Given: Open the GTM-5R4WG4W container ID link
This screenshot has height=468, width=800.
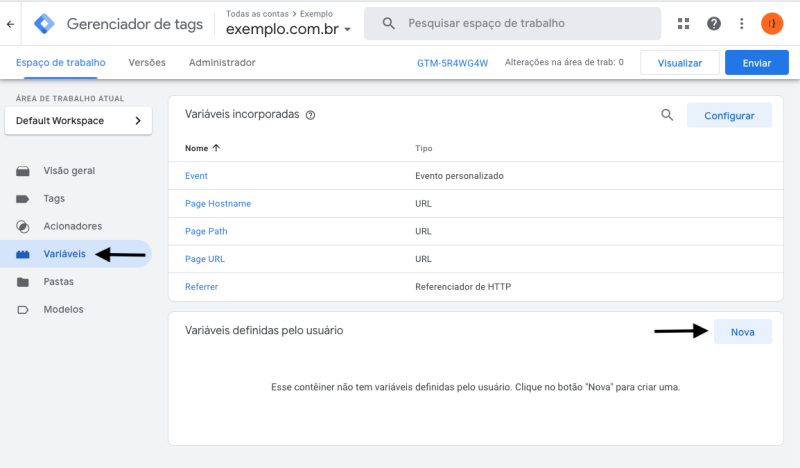Looking at the screenshot, I should [452, 63].
